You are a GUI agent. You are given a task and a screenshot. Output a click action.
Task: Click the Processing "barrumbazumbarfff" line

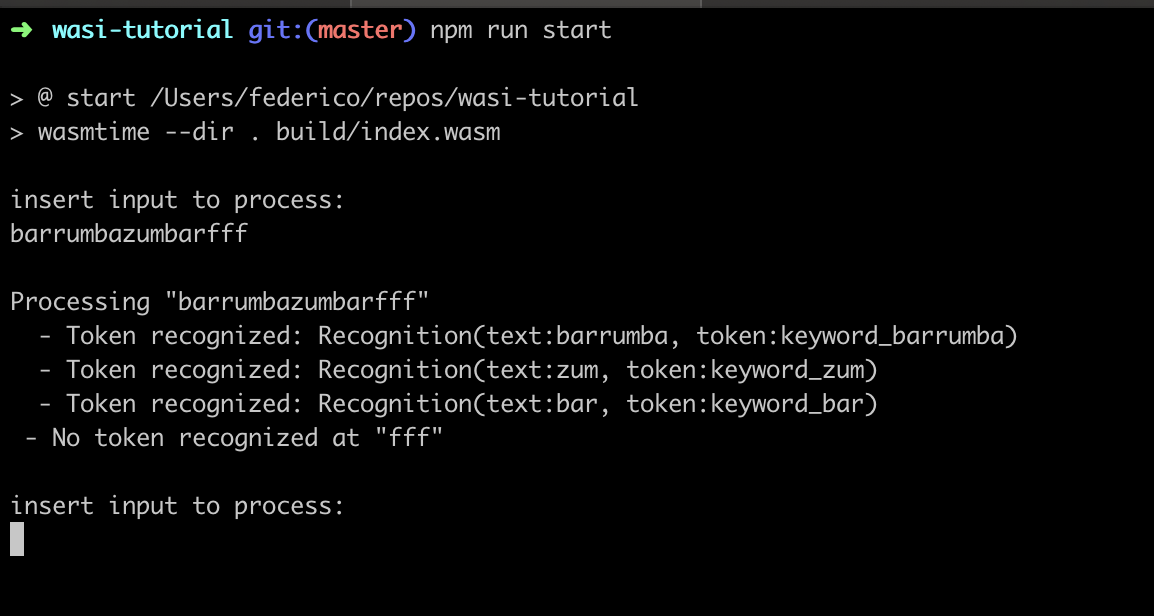pyautogui.click(x=219, y=302)
